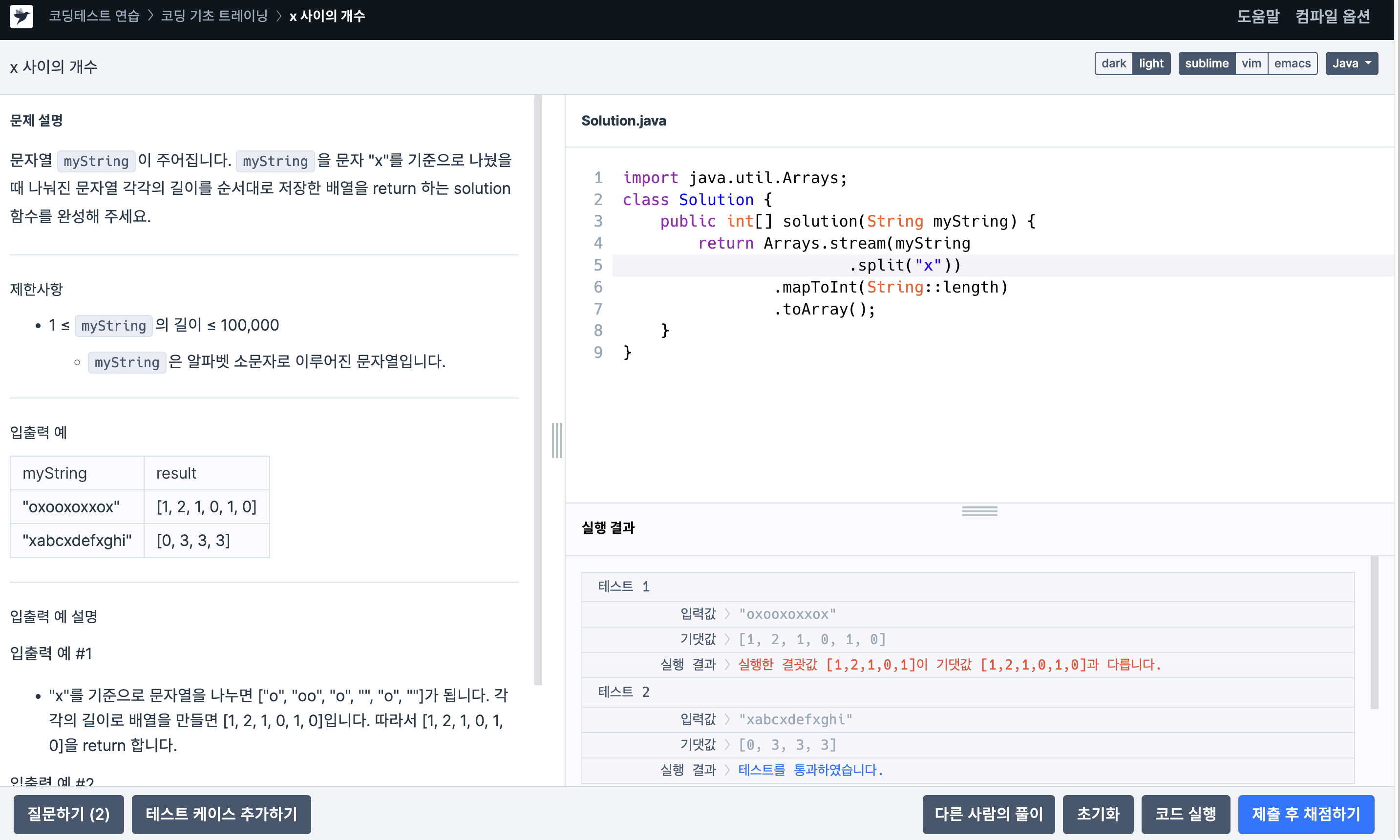Click the class Solution declaration line
This screenshot has width=1400, height=840.
[697, 199]
